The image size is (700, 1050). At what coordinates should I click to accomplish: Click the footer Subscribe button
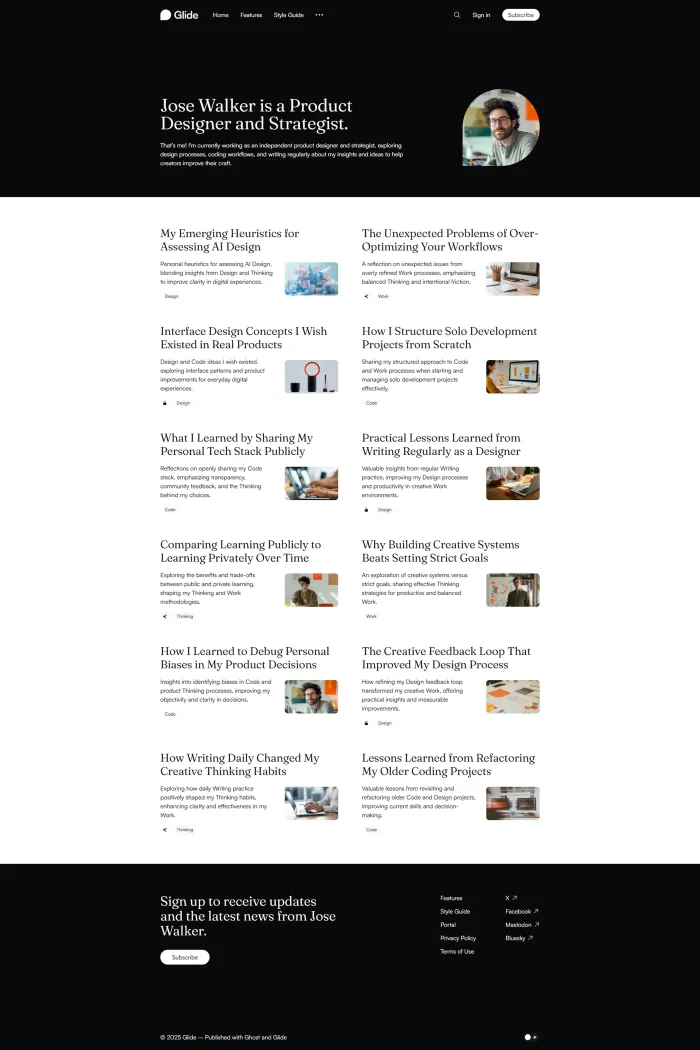(185, 958)
